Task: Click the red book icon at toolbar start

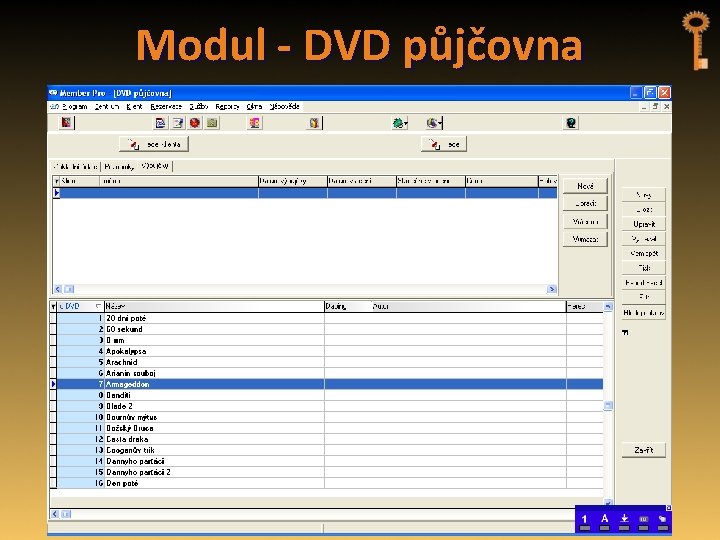Action: coord(66,123)
